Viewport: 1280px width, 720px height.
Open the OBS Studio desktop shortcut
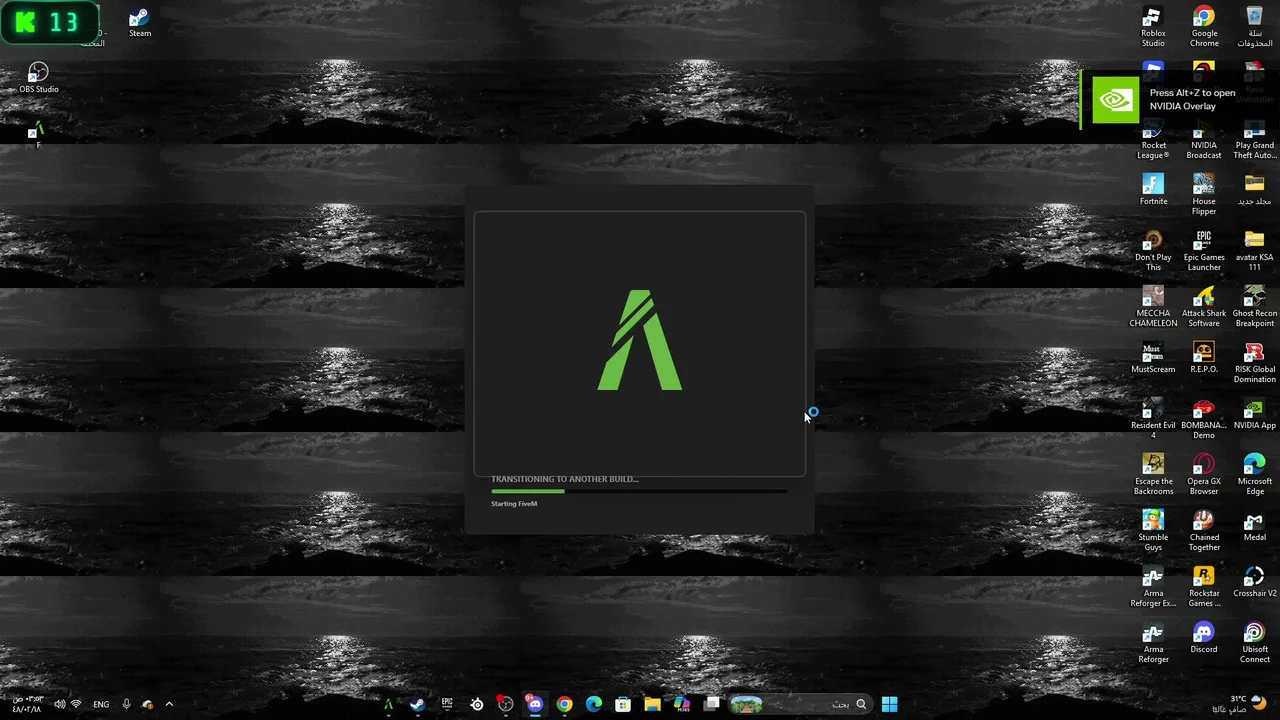(x=39, y=78)
